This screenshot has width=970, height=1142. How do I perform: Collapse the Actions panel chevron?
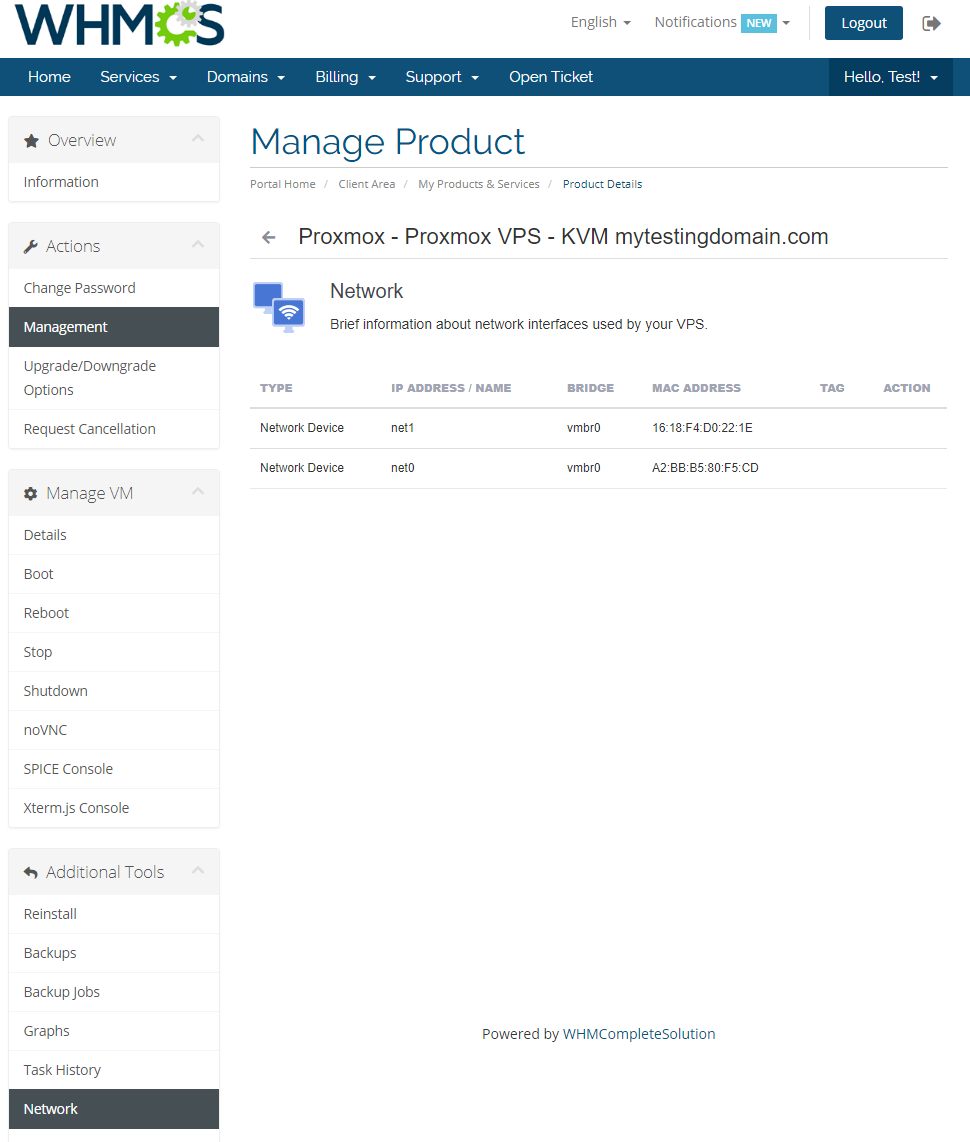198,245
